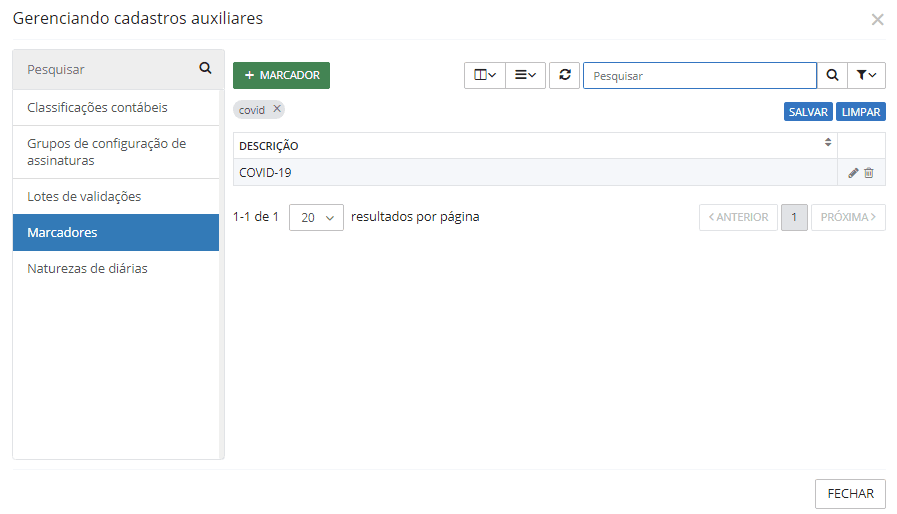Open Lotes de validações in the sidebar
The height and width of the screenshot is (514, 897).
click(84, 196)
